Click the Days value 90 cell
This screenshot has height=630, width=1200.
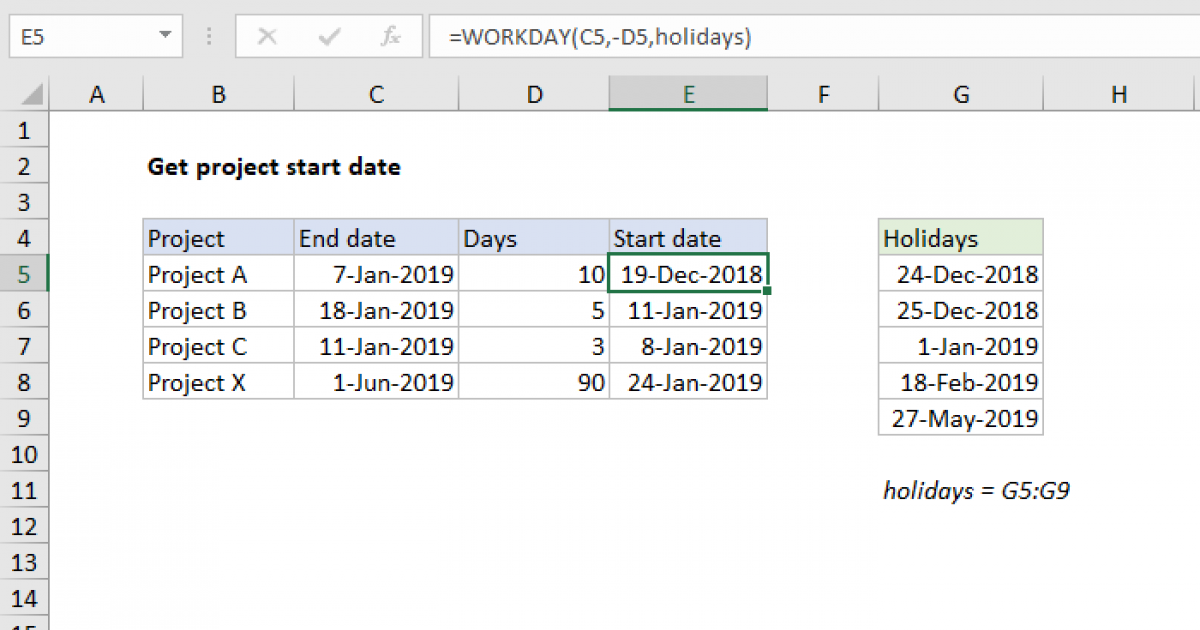coord(534,382)
